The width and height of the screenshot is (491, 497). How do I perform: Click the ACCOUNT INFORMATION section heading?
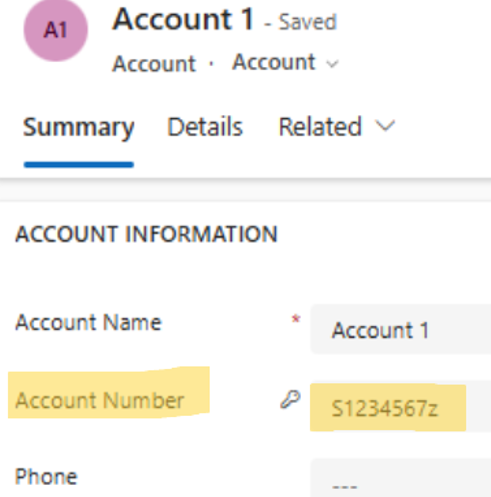pyautogui.click(x=147, y=234)
